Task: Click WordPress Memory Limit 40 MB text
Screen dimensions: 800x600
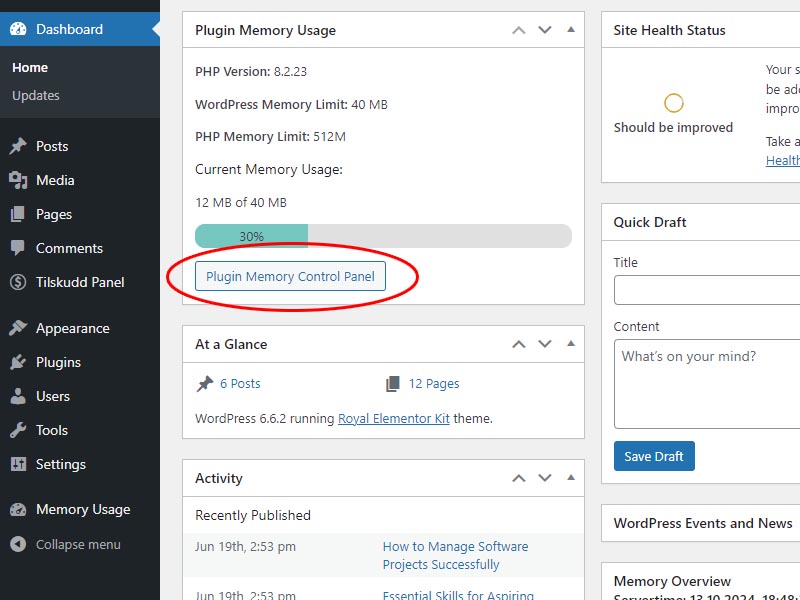Action: (x=291, y=105)
